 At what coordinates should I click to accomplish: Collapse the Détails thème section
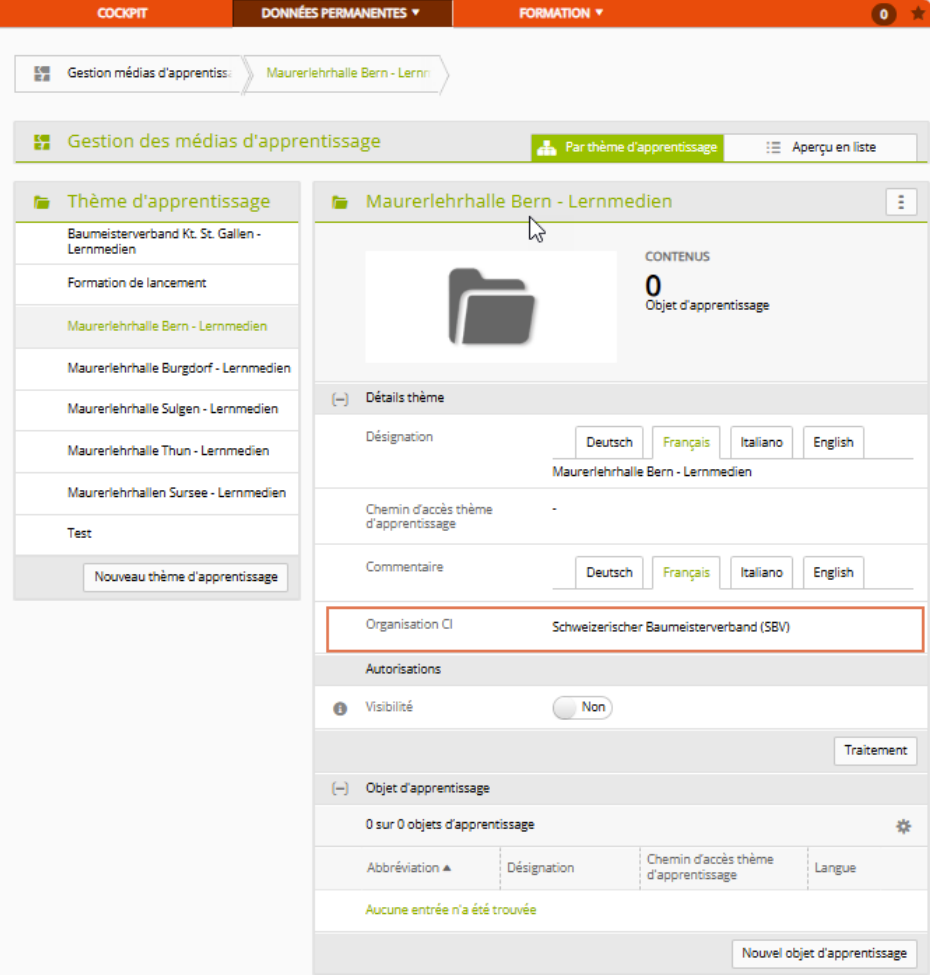pos(340,398)
